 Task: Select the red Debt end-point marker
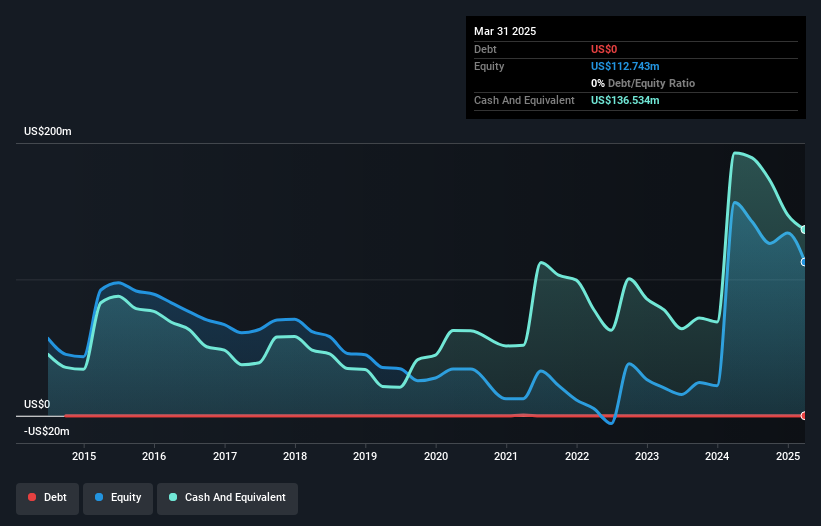click(804, 416)
